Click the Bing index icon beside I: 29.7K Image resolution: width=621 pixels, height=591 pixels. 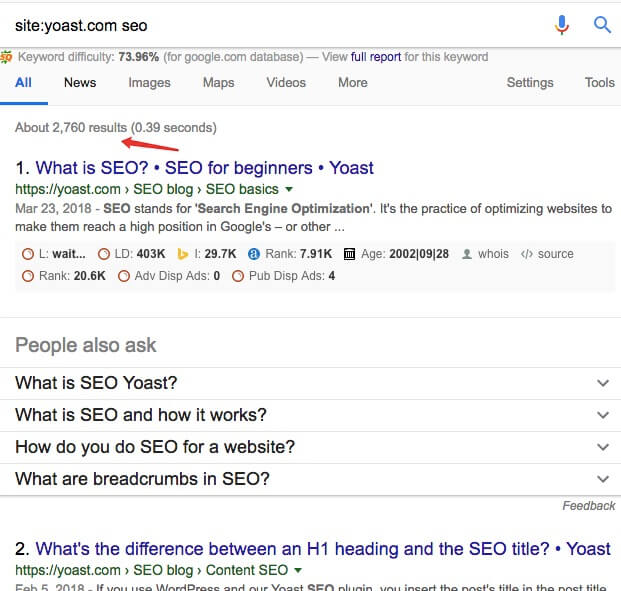point(183,254)
